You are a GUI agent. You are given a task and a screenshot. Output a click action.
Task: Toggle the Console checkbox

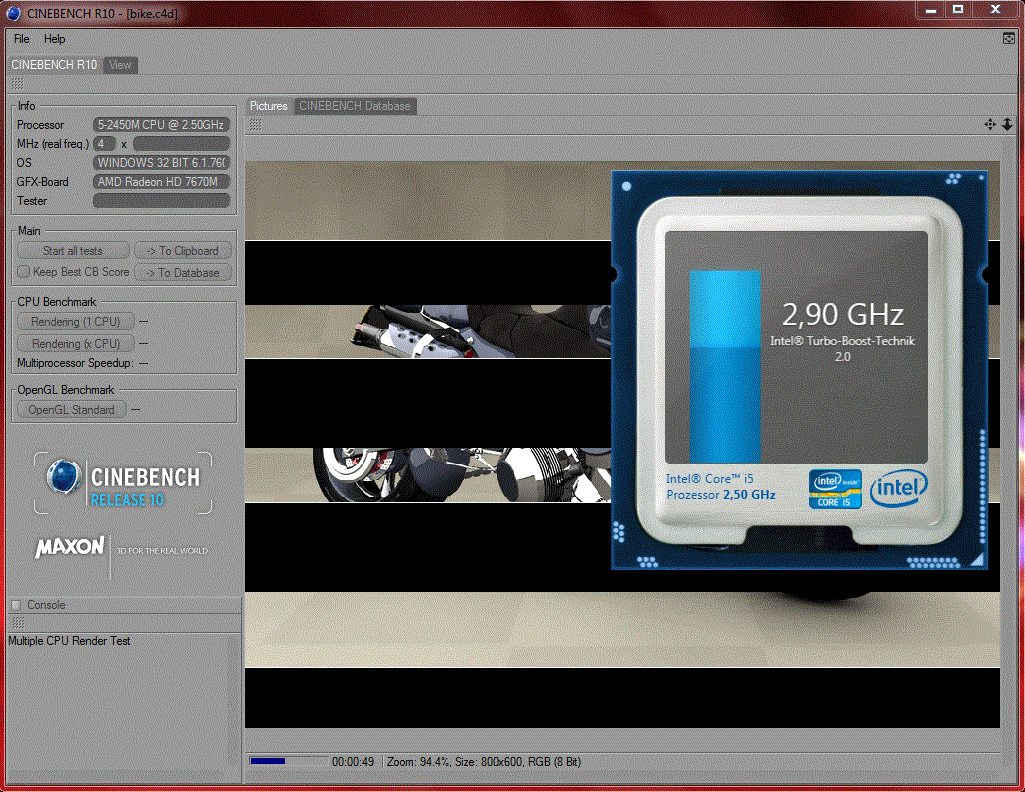click(x=17, y=605)
